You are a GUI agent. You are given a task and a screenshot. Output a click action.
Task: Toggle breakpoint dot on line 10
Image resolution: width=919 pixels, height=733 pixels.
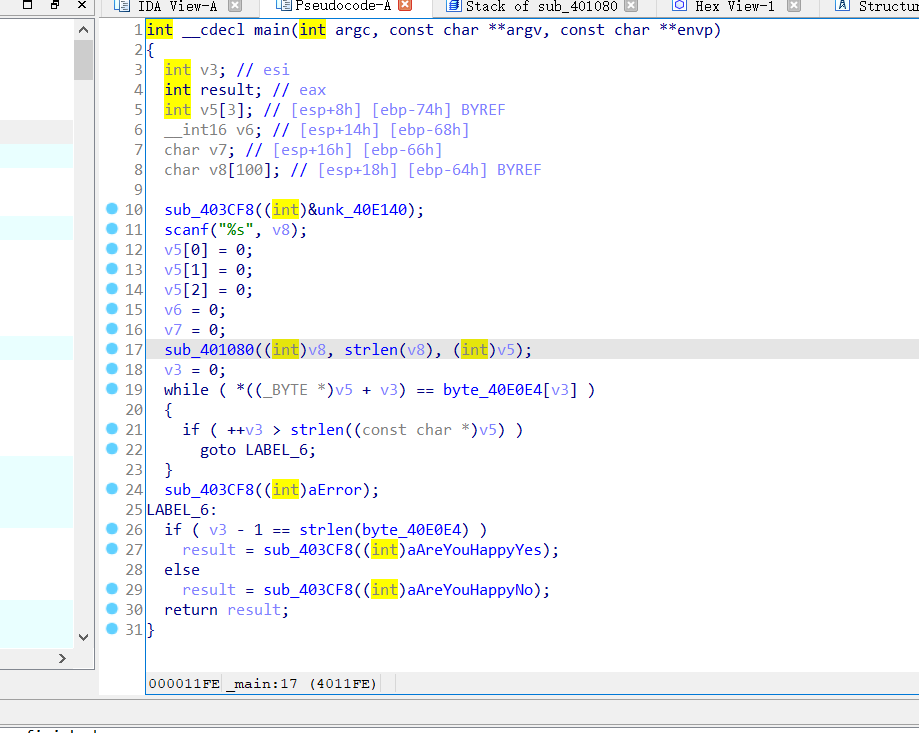click(x=112, y=209)
